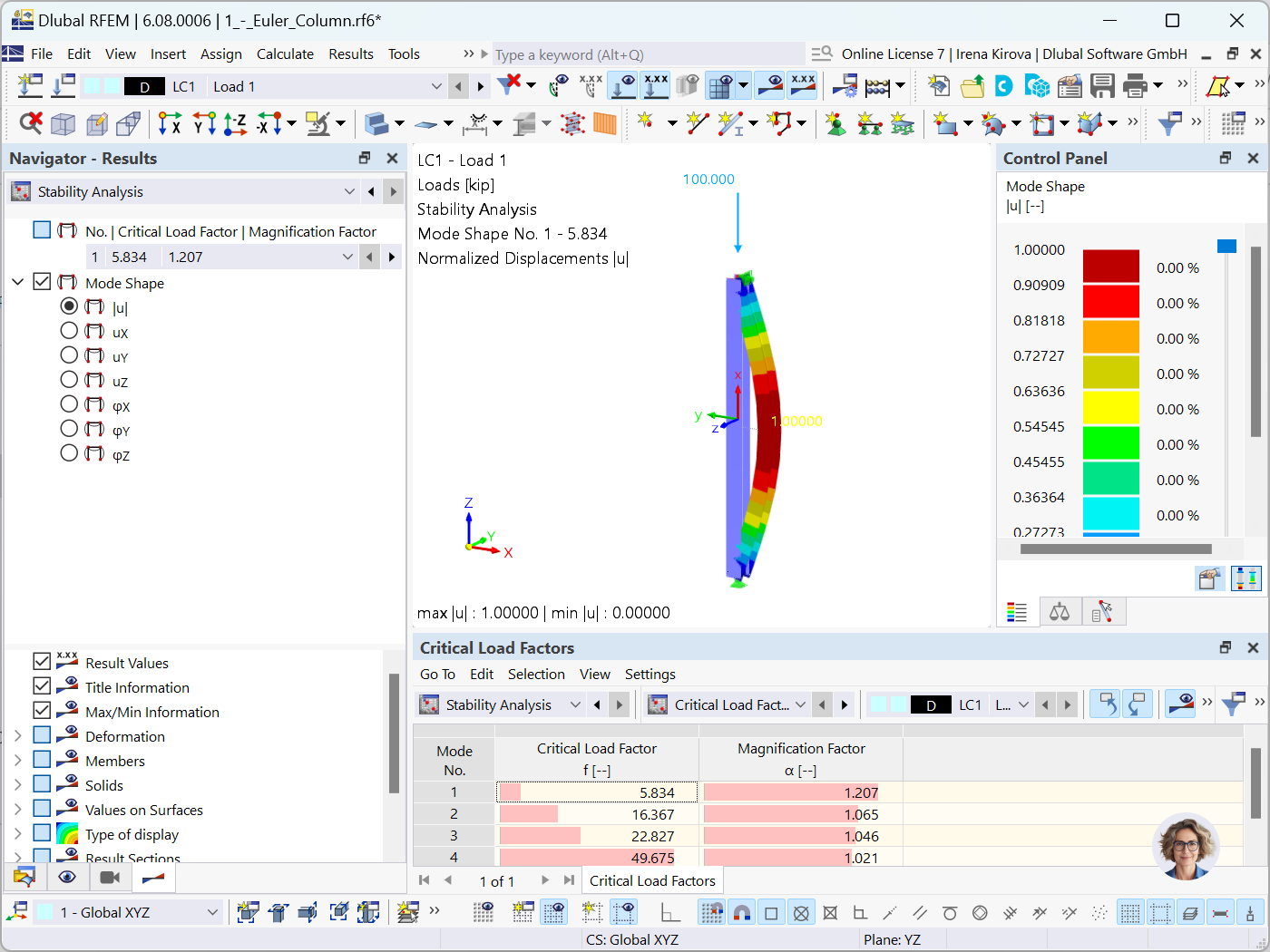Activate the magnet snap icon near the status bar
This screenshot has width=1270, height=952.
[x=742, y=912]
